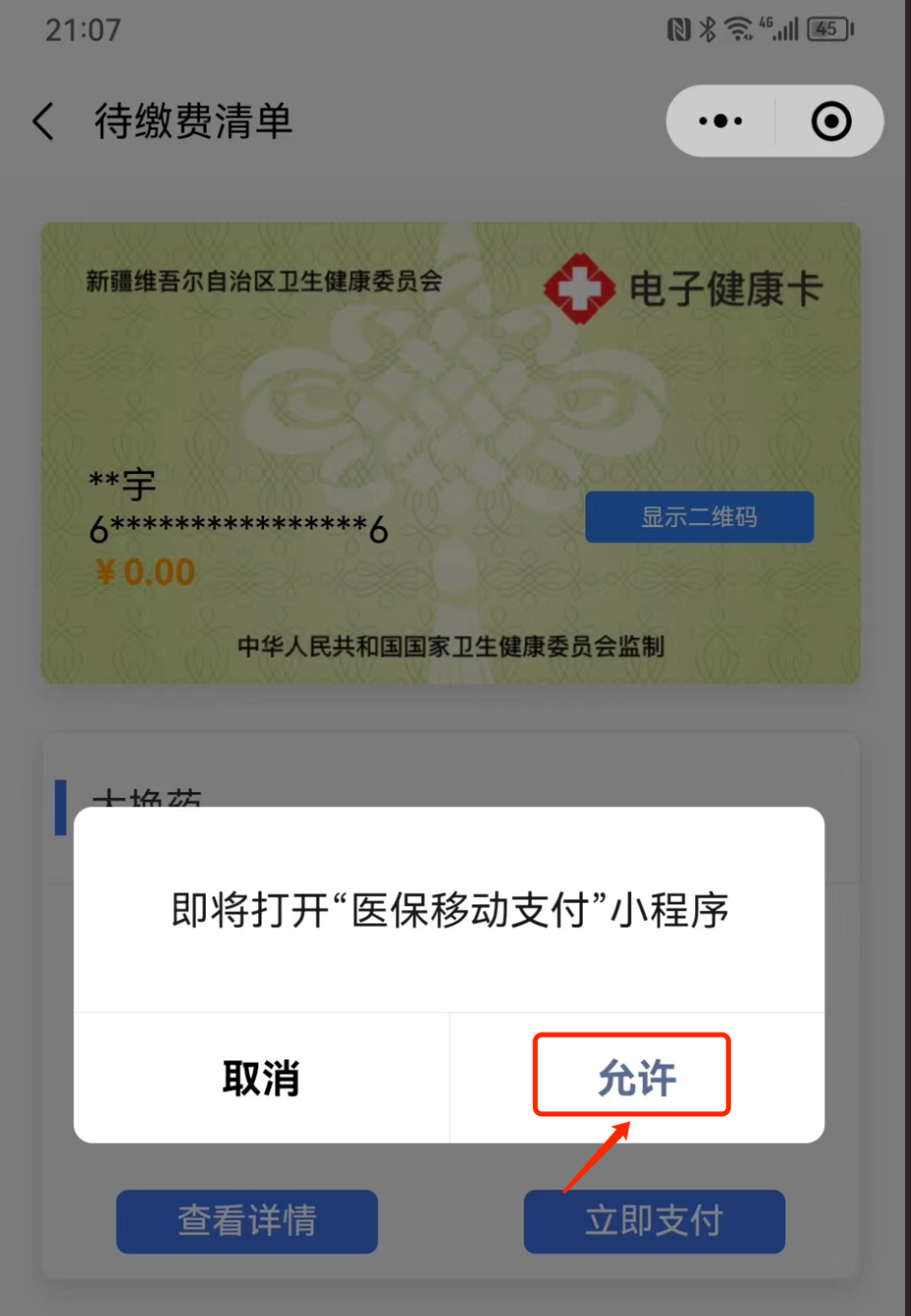Tap the 4G cellular signal icon
The image size is (911, 1316).
pyautogui.click(x=779, y=30)
